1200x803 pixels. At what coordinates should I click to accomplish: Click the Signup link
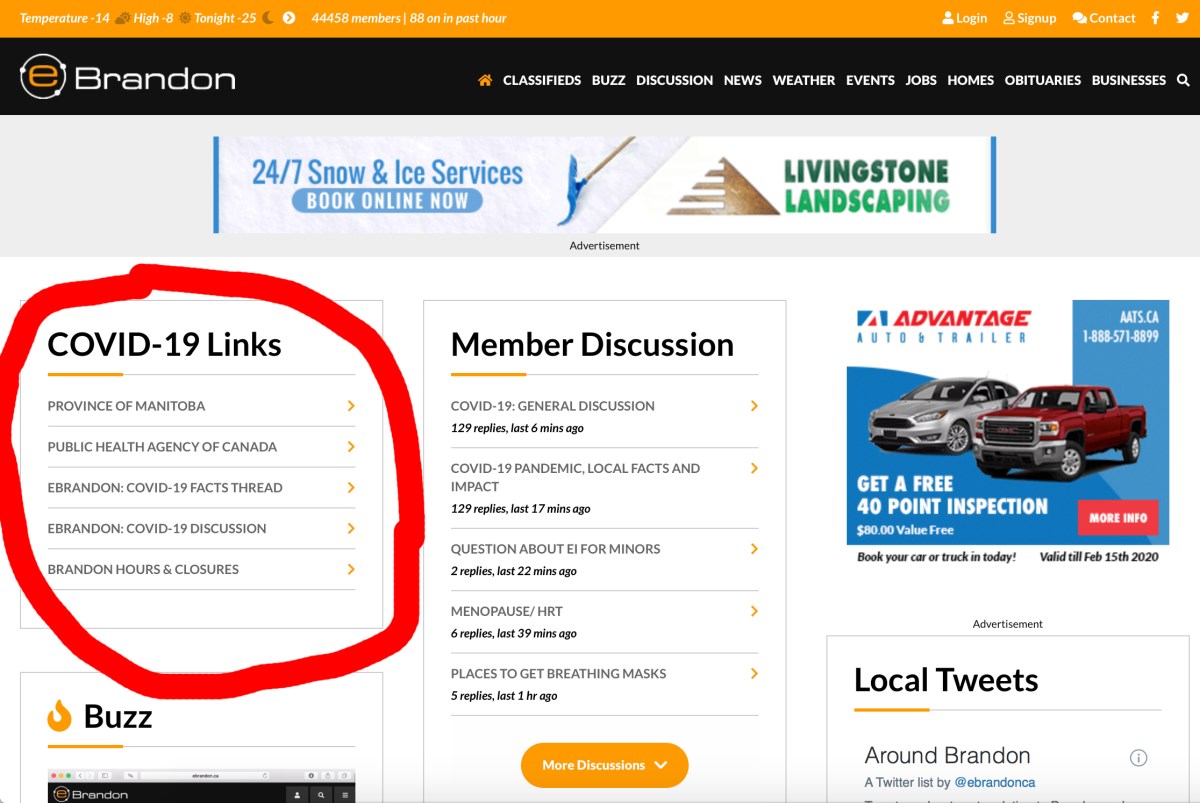[1030, 18]
